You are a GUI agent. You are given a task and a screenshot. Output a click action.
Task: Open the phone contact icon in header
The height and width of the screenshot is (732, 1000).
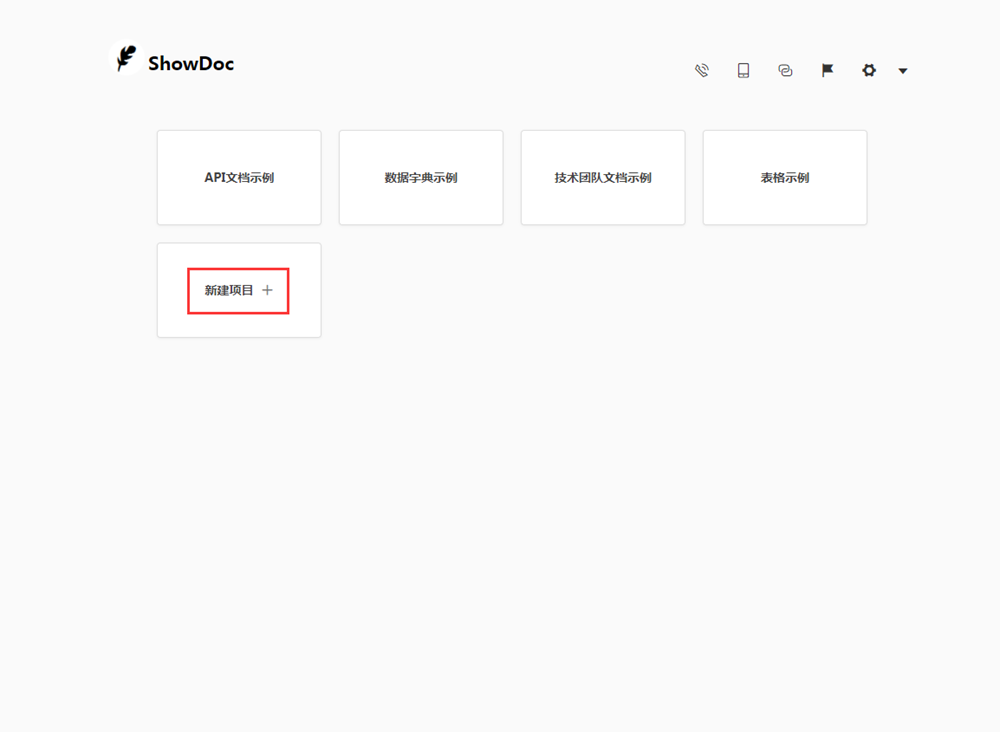click(x=702, y=70)
